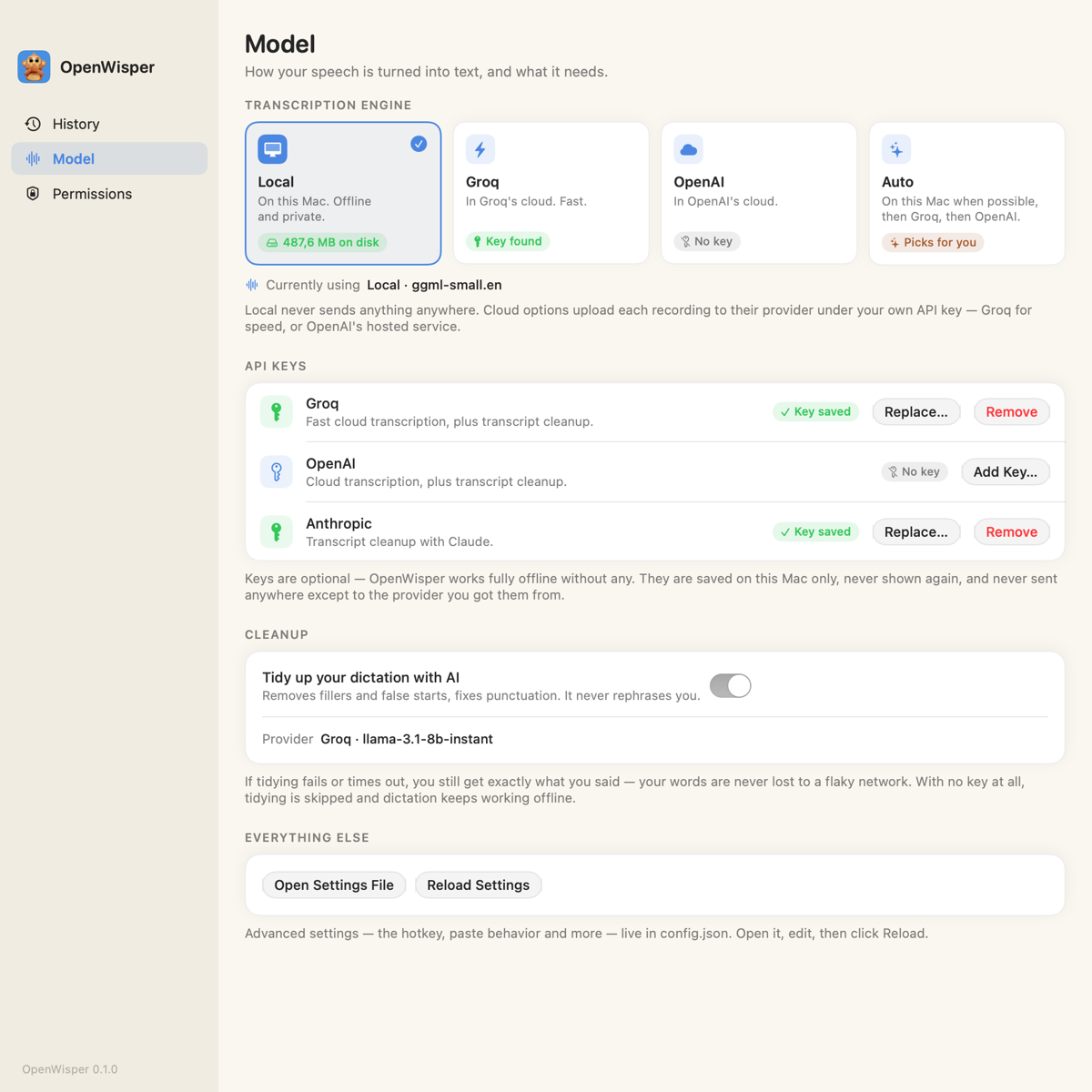
Task: Click the Local engine monitor icon
Action: point(272,149)
